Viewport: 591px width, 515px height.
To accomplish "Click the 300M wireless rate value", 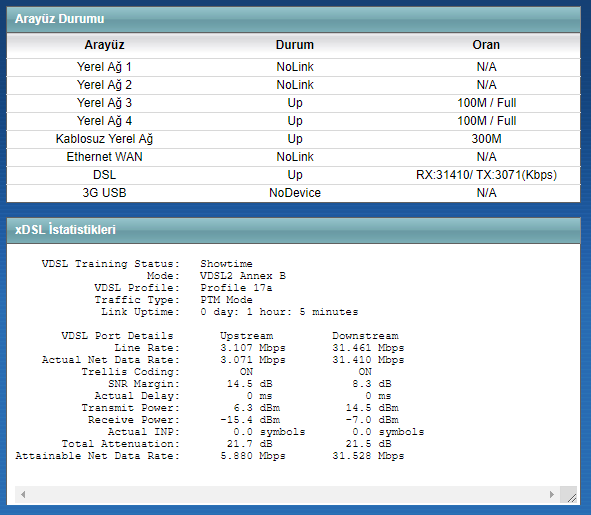I will tap(486, 139).
